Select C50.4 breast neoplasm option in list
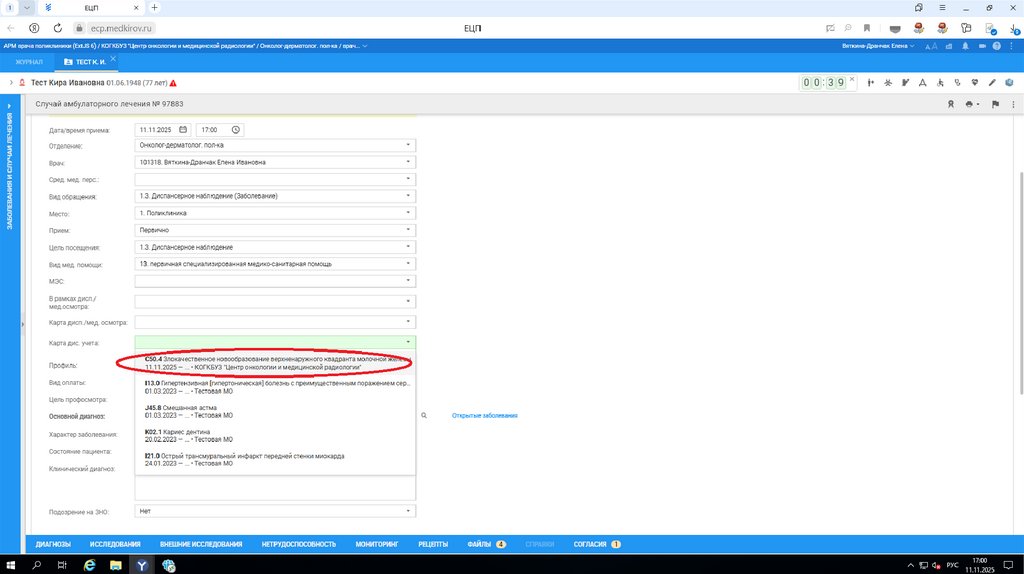 coord(275,363)
